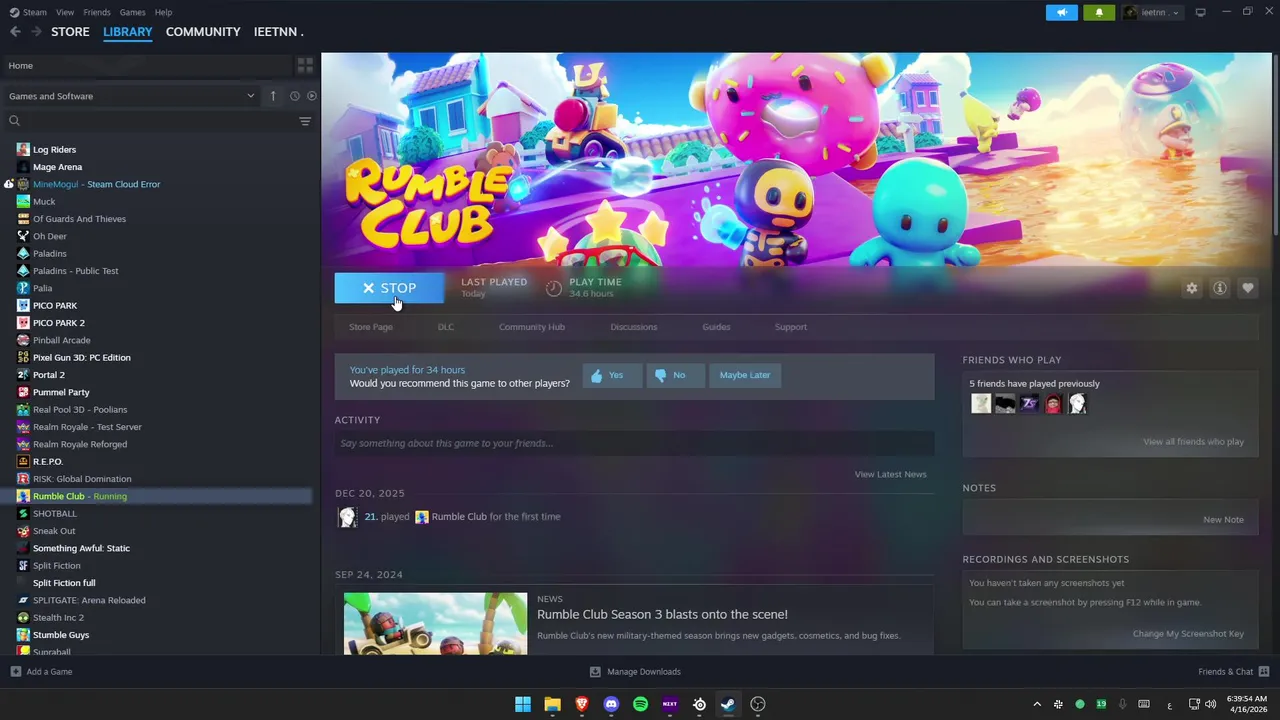Click the activity post text field
Viewport: 1280px width, 720px height.
[x=634, y=443]
